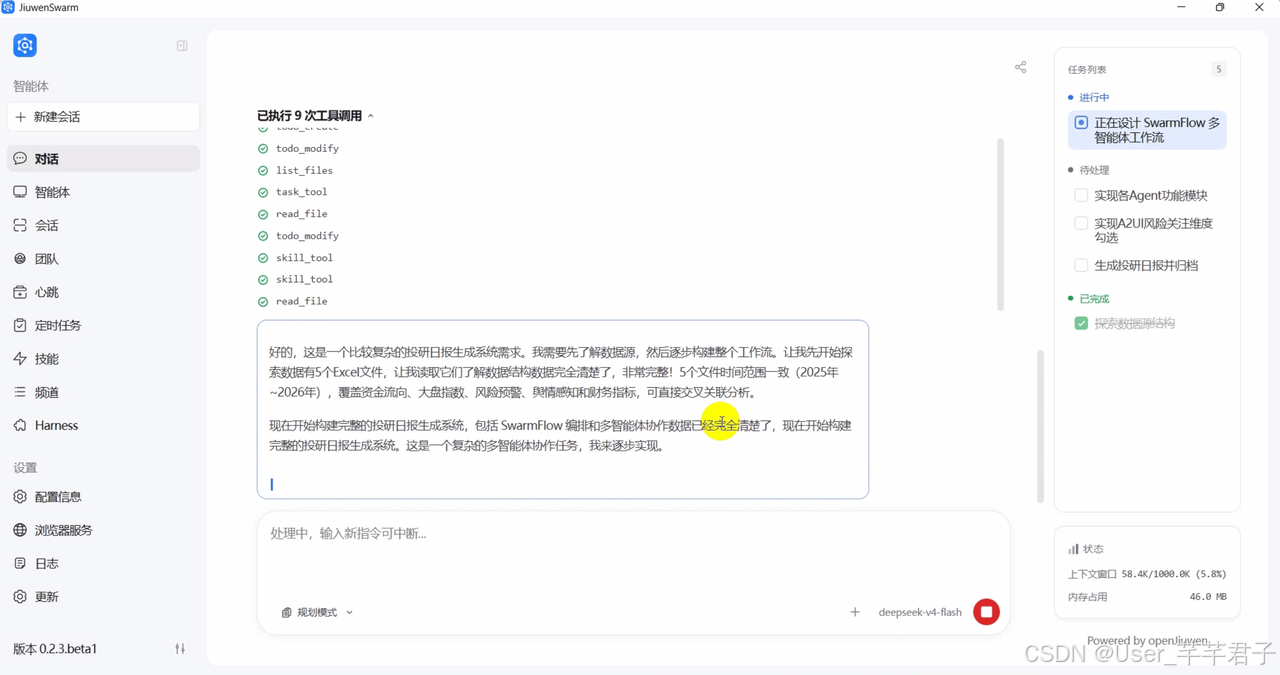This screenshot has height=675, width=1280.
Task: Click the plus icon beside 新建会话
Action: pyautogui.click(x=20, y=117)
